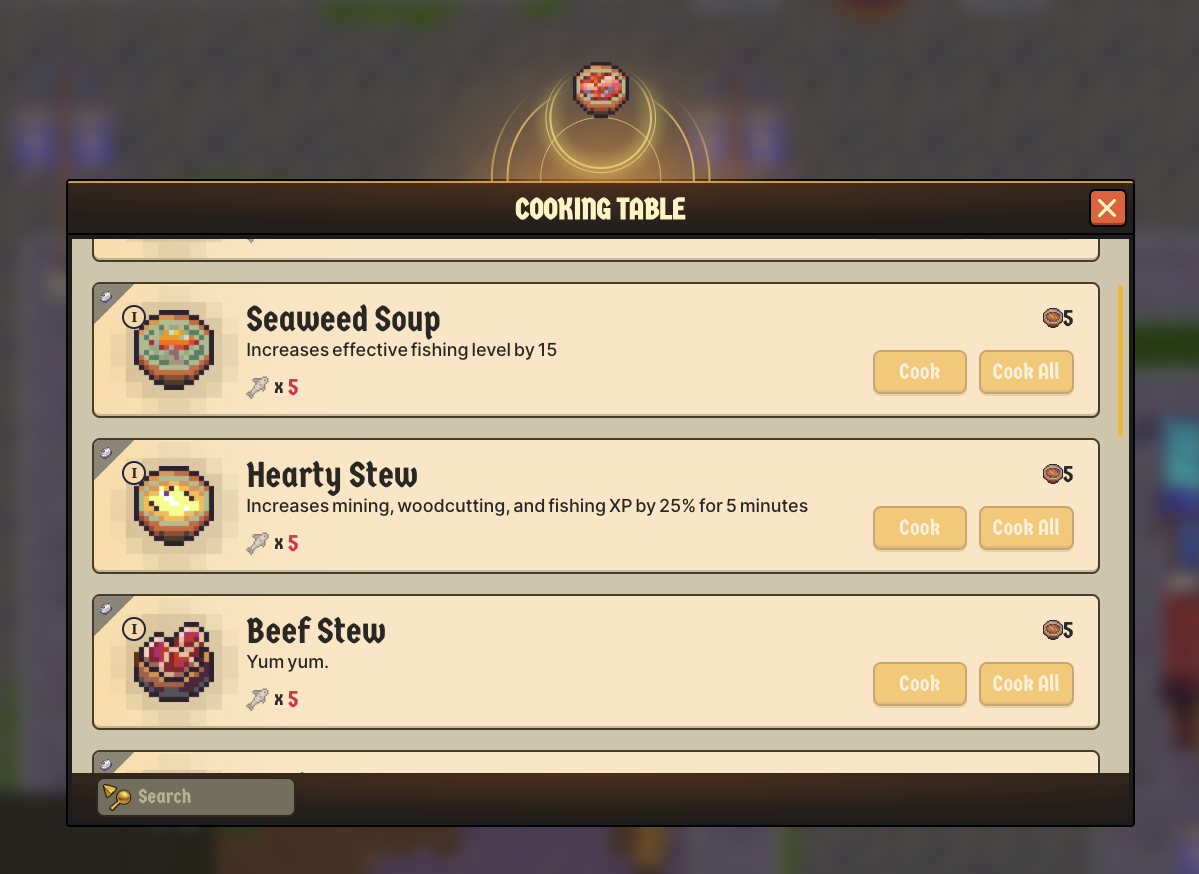Viewport: 1199px width, 874px height.
Task: Click fish ingredient icon under Seaweed Soup
Action: tap(258, 387)
